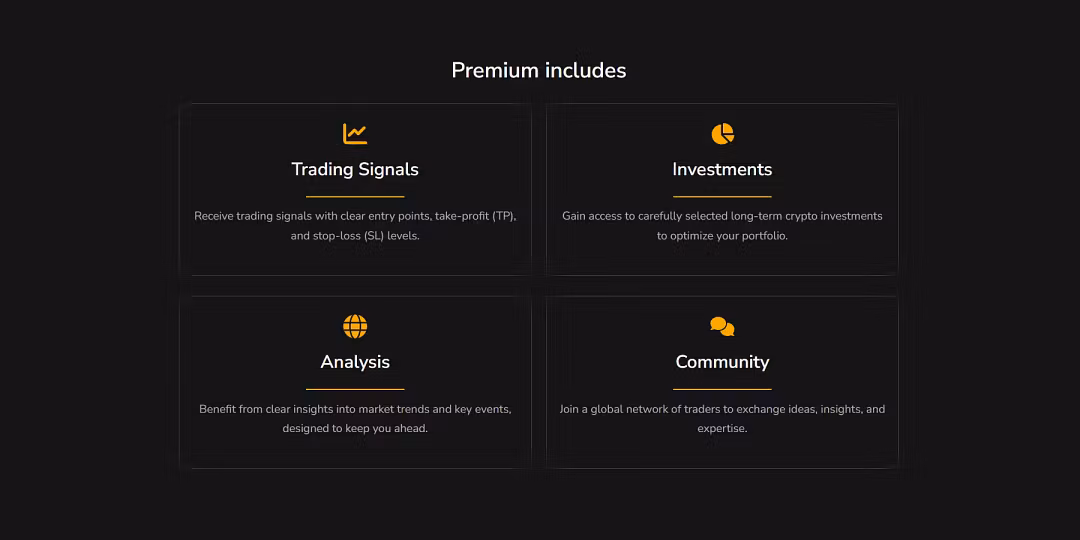Click the 'designed to keep you ahead' text line
Image resolution: width=1080 pixels, height=540 pixels.
click(x=355, y=428)
